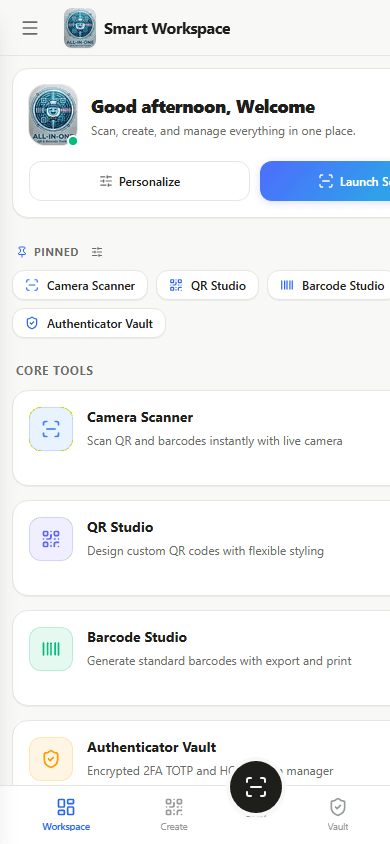
Task: Open the Authenticator Vault card title
Action: (x=152, y=747)
